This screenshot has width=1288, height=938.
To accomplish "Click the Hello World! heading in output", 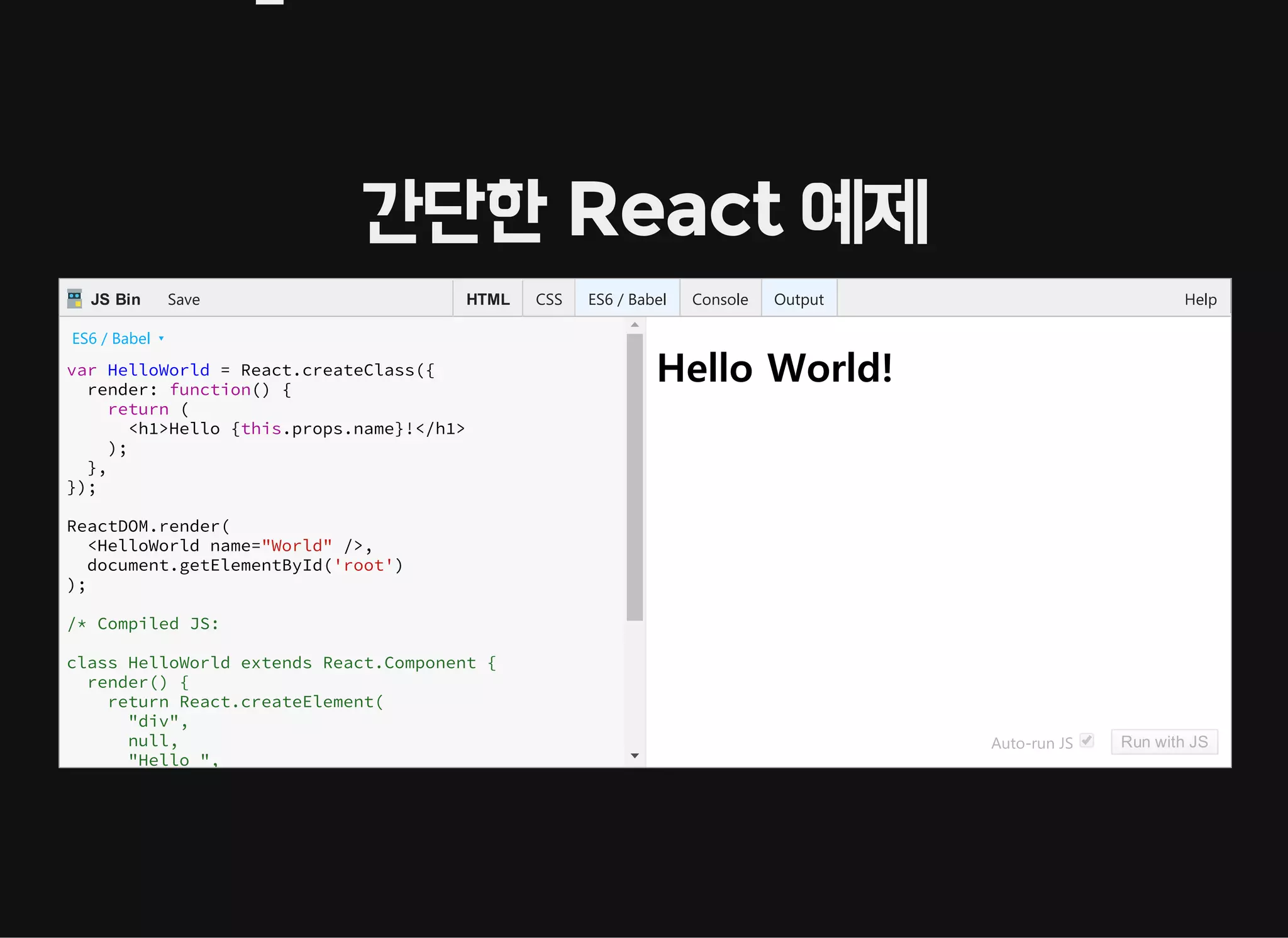I will [775, 368].
